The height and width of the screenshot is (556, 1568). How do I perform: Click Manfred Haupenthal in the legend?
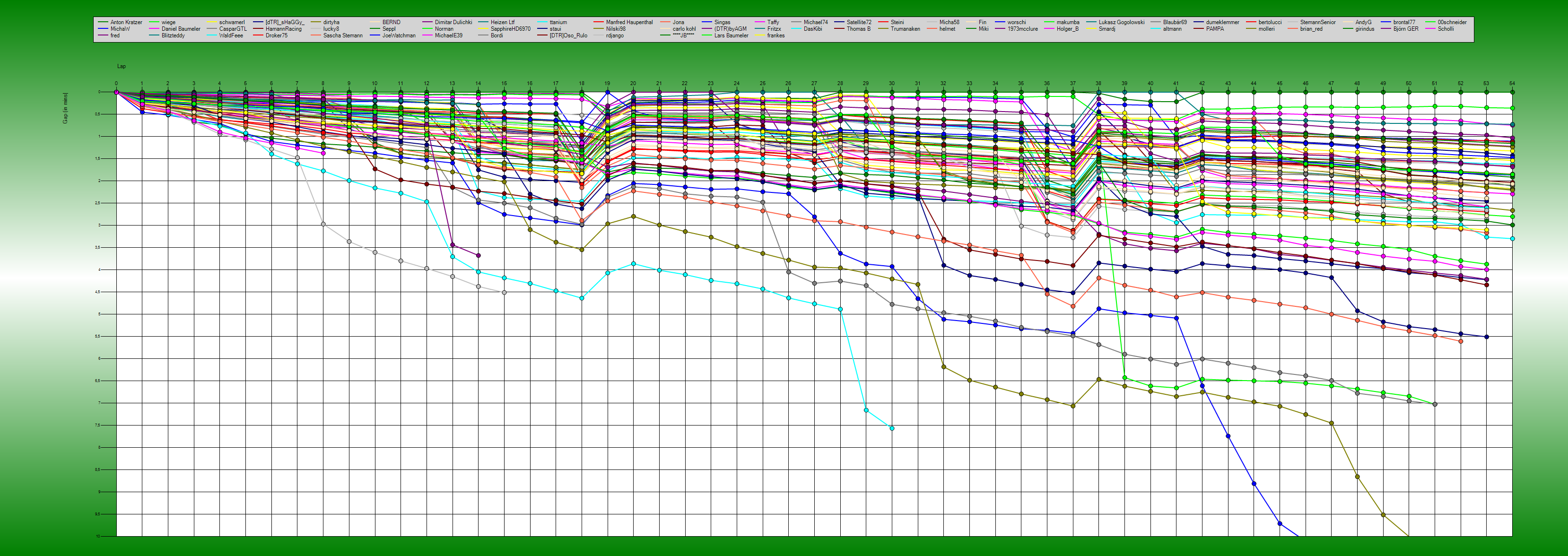(629, 23)
